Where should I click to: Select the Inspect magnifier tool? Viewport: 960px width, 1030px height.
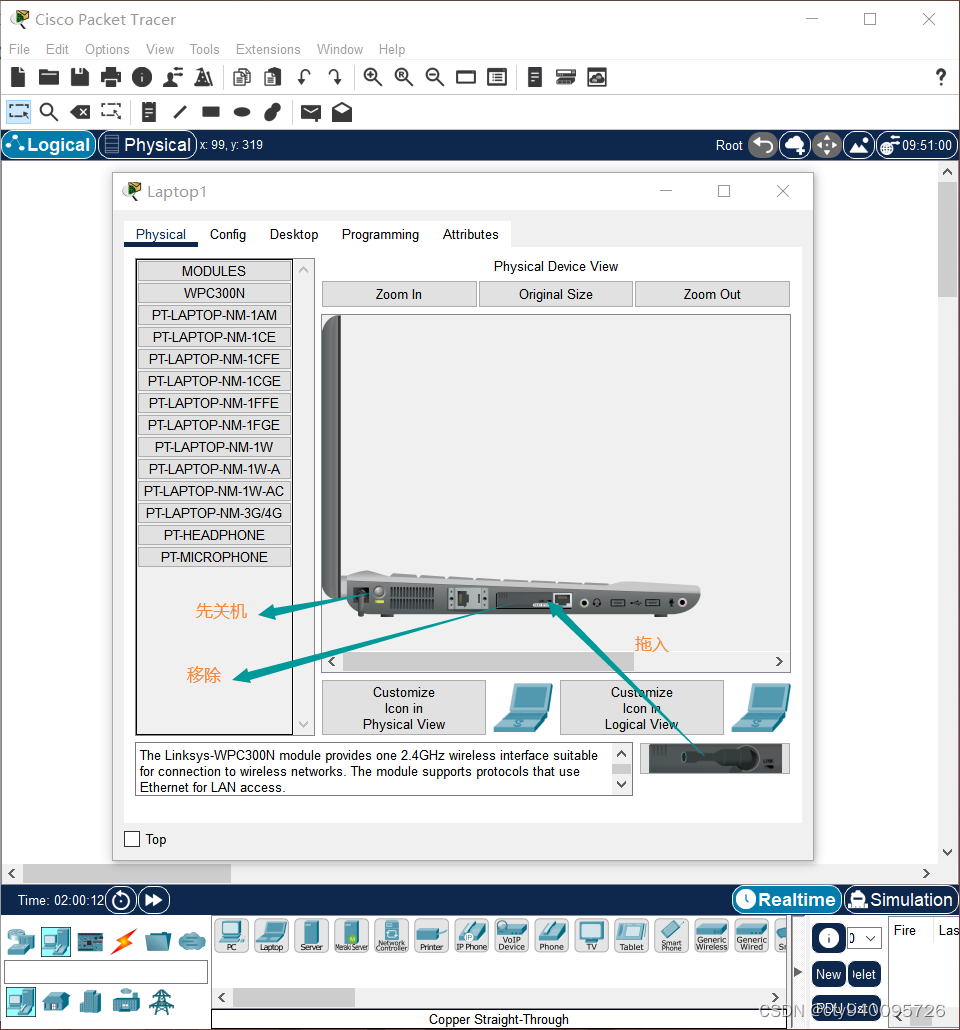tap(49, 112)
